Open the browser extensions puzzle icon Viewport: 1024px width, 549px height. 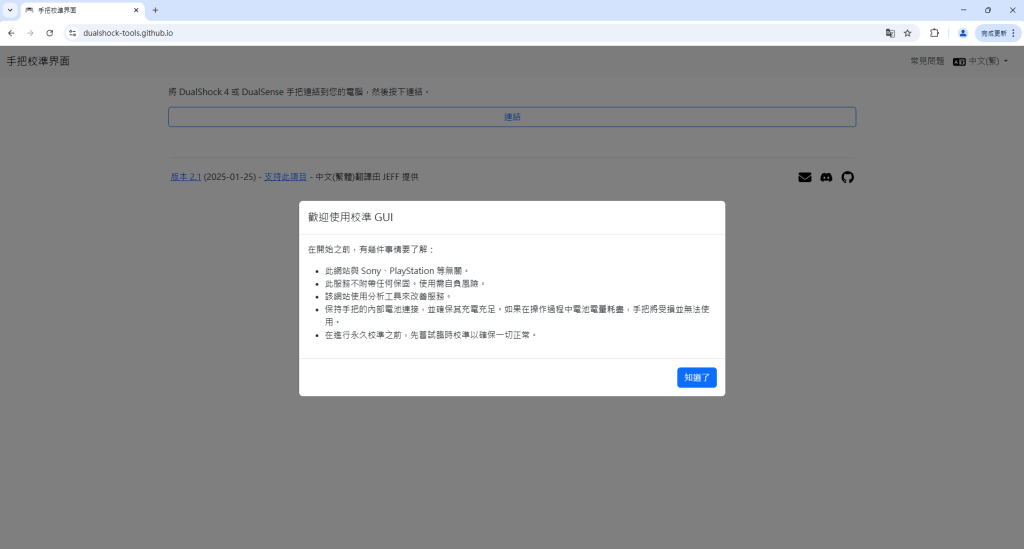[x=934, y=33]
